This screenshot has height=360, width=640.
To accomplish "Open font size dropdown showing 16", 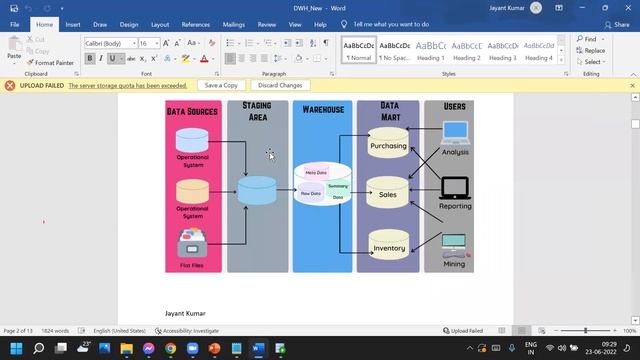I will point(157,43).
